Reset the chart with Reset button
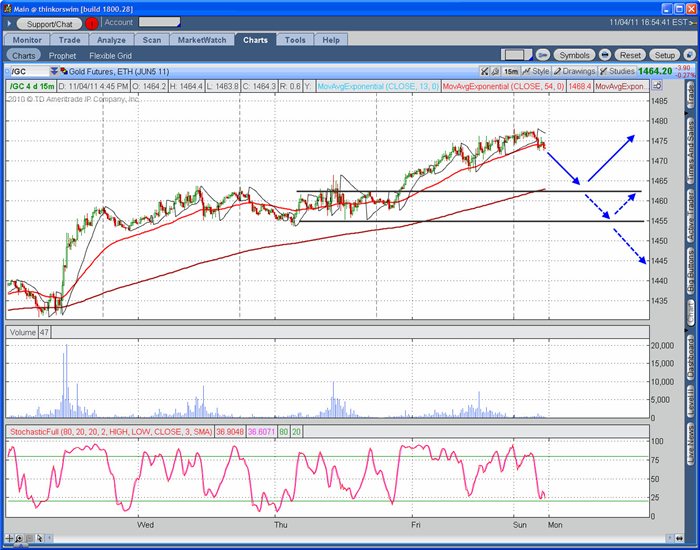The height and width of the screenshot is (550, 700). point(630,55)
